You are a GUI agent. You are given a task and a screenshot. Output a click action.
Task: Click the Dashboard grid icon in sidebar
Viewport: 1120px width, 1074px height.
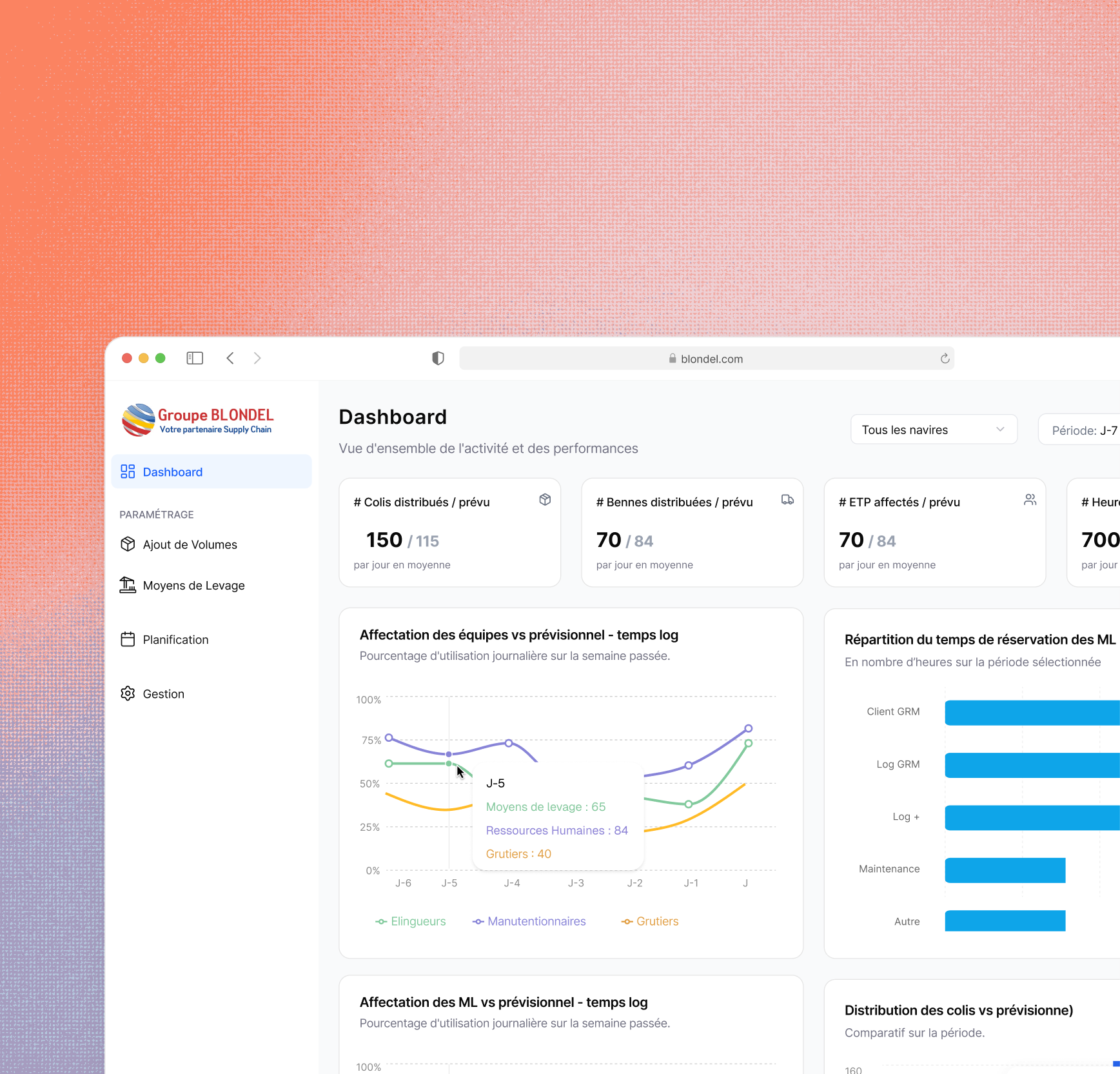click(x=128, y=472)
